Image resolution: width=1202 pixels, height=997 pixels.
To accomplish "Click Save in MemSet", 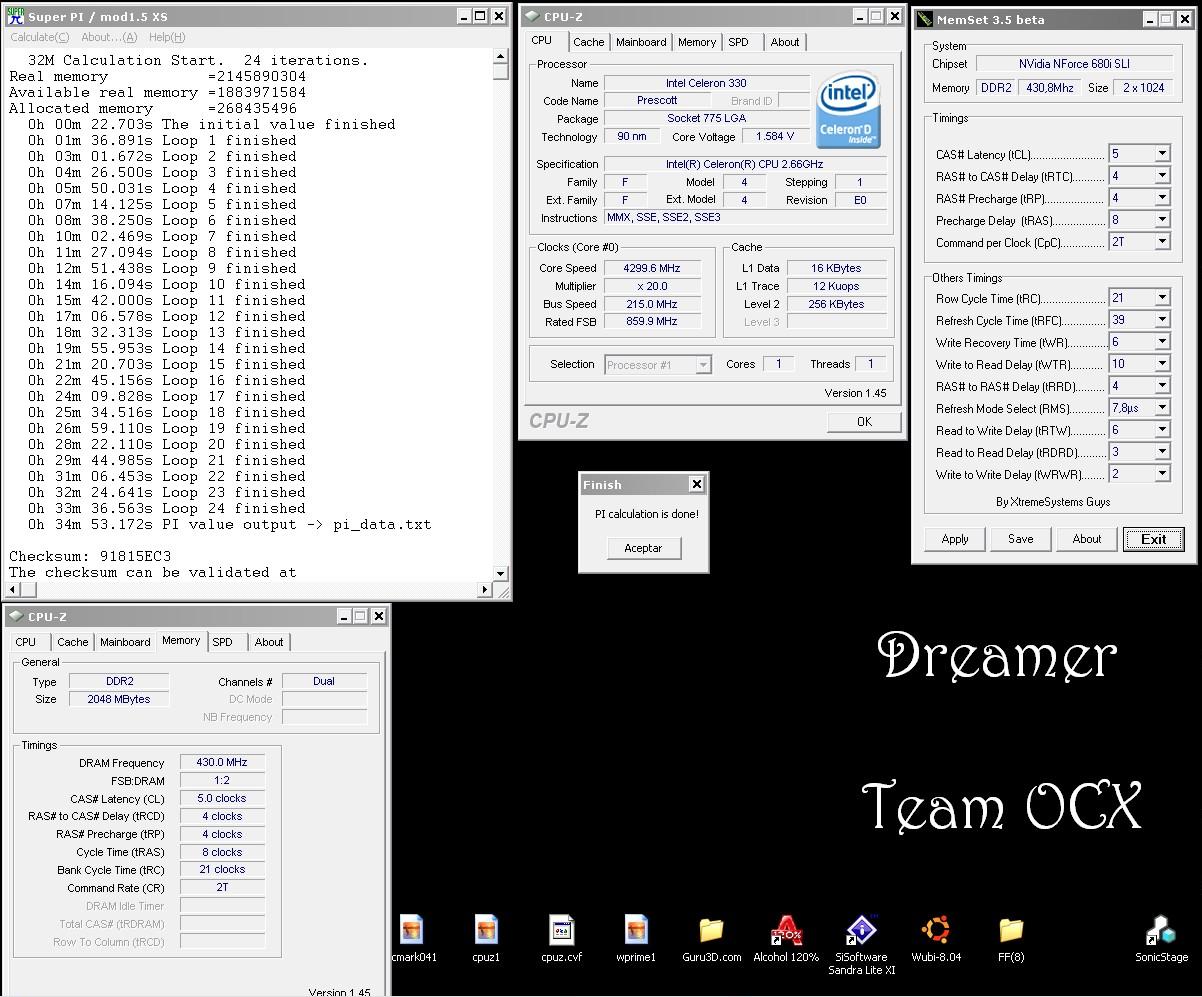I will point(1021,539).
